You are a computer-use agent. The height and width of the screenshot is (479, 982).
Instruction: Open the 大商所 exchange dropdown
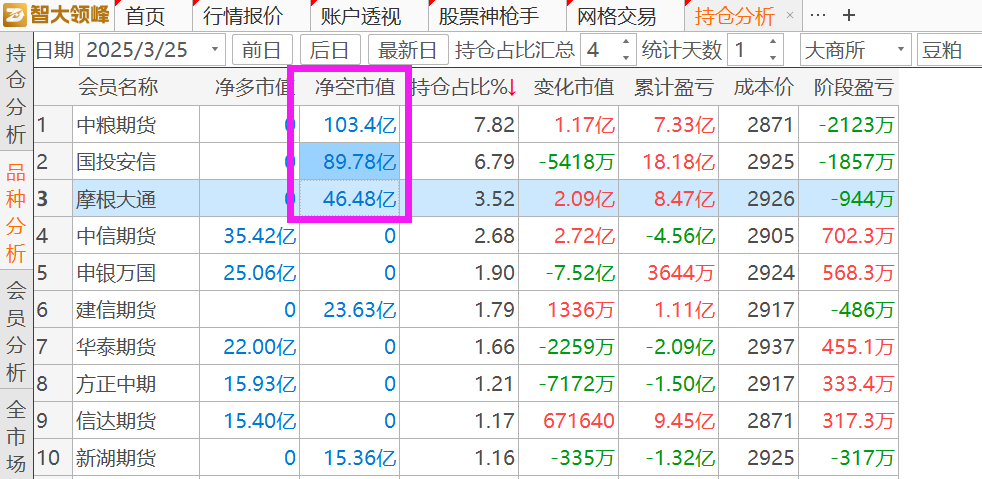click(855, 49)
